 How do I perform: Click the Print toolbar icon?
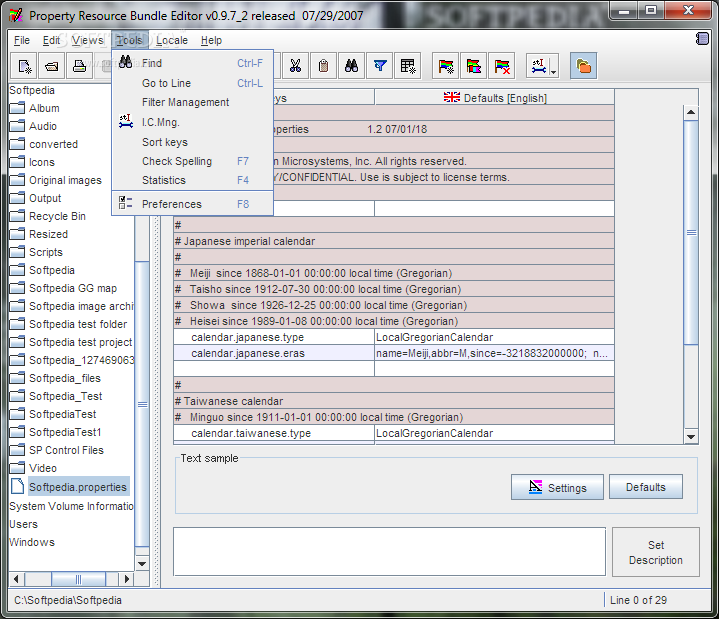(x=79, y=66)
